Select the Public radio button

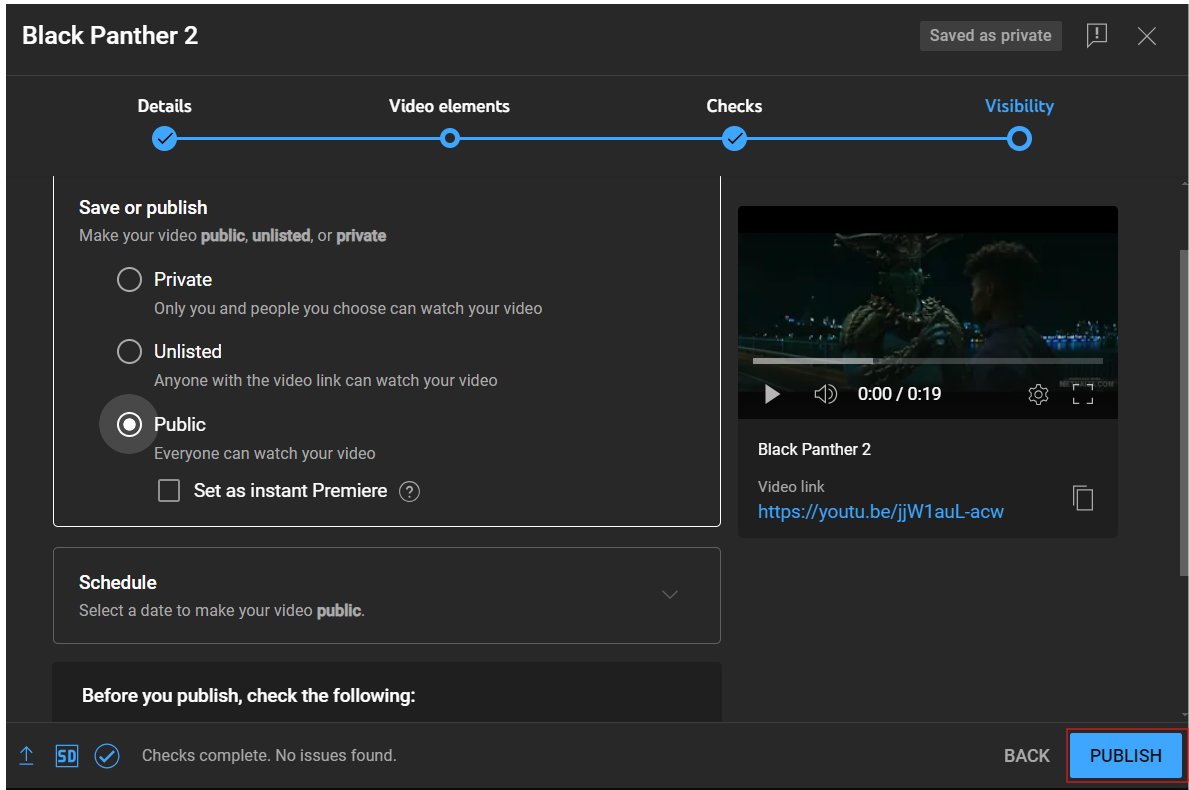[x=129, y=425]
